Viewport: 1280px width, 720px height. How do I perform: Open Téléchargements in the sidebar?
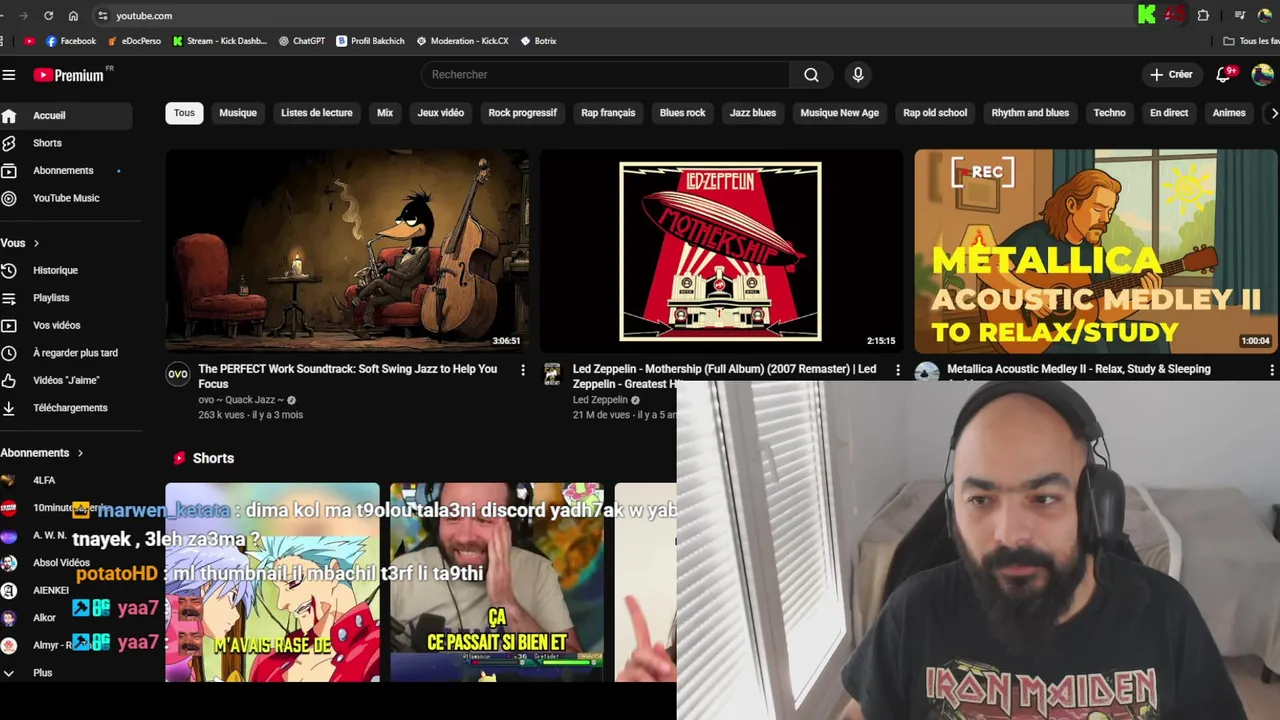[66, 408]
